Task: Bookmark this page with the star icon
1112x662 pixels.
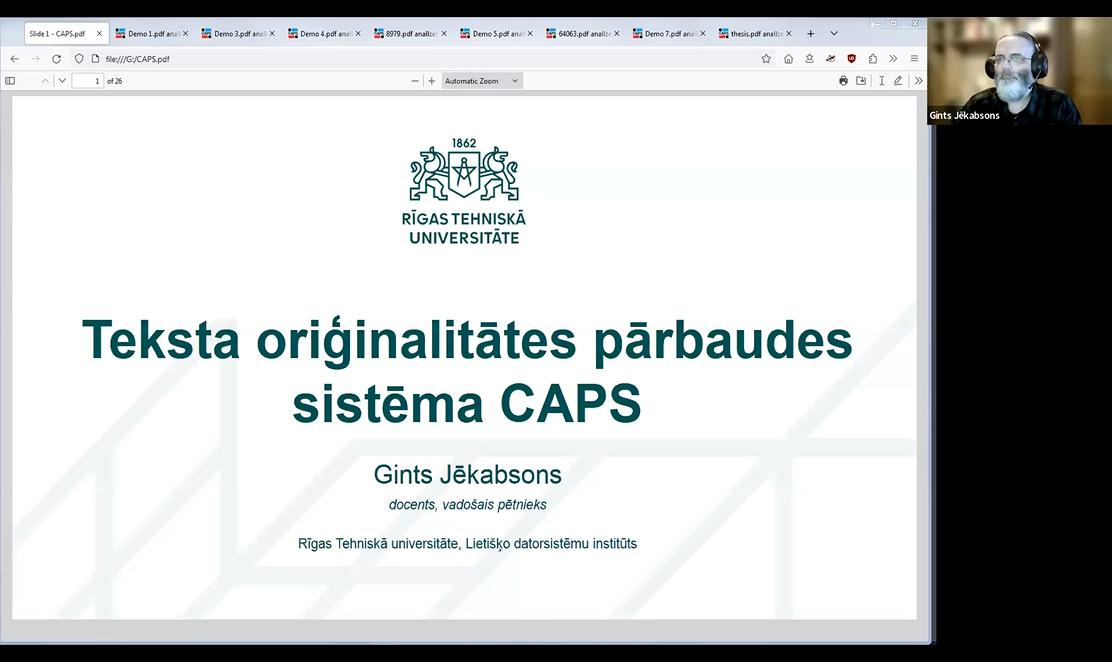Action: click(x=766, y=59)
